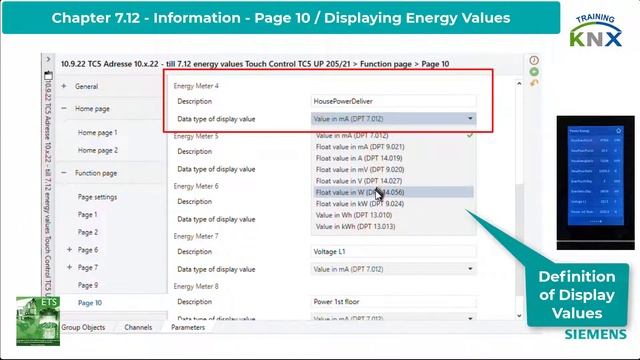
Task: Switch to the Parameters tab
Action: [188, 327]
